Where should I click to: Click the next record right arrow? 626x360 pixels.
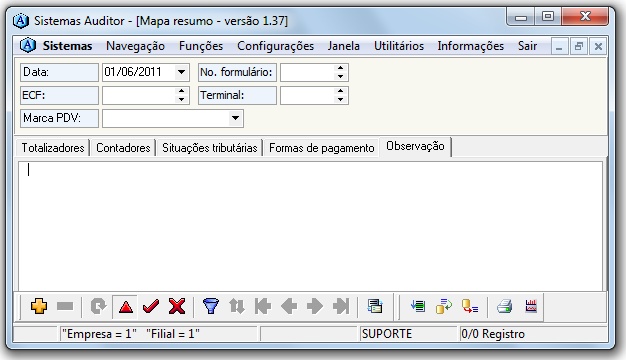point(315,307)
